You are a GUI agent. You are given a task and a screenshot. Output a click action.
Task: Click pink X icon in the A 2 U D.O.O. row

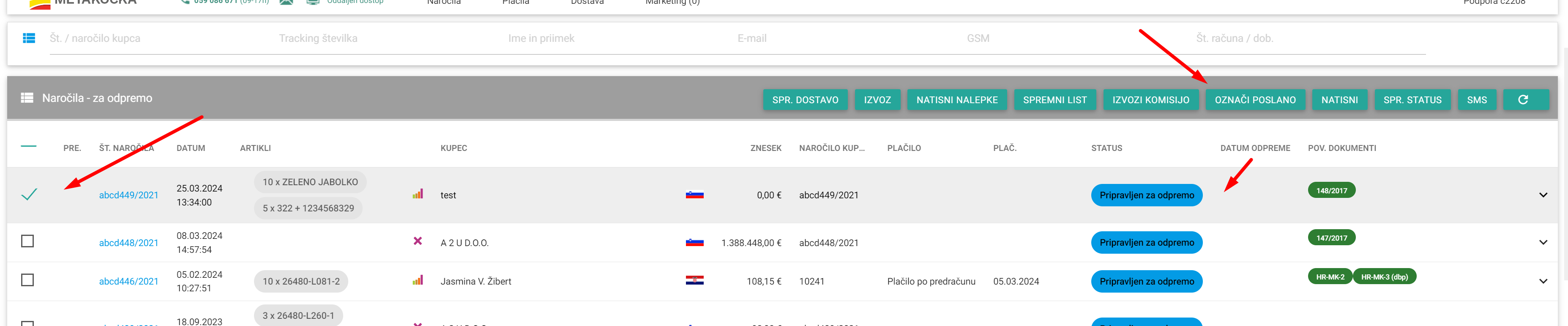(x=418, y=241)
